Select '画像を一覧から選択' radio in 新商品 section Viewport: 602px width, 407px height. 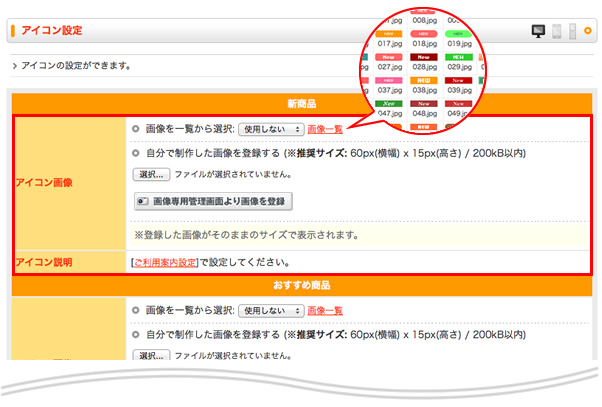tap(136, 129)
